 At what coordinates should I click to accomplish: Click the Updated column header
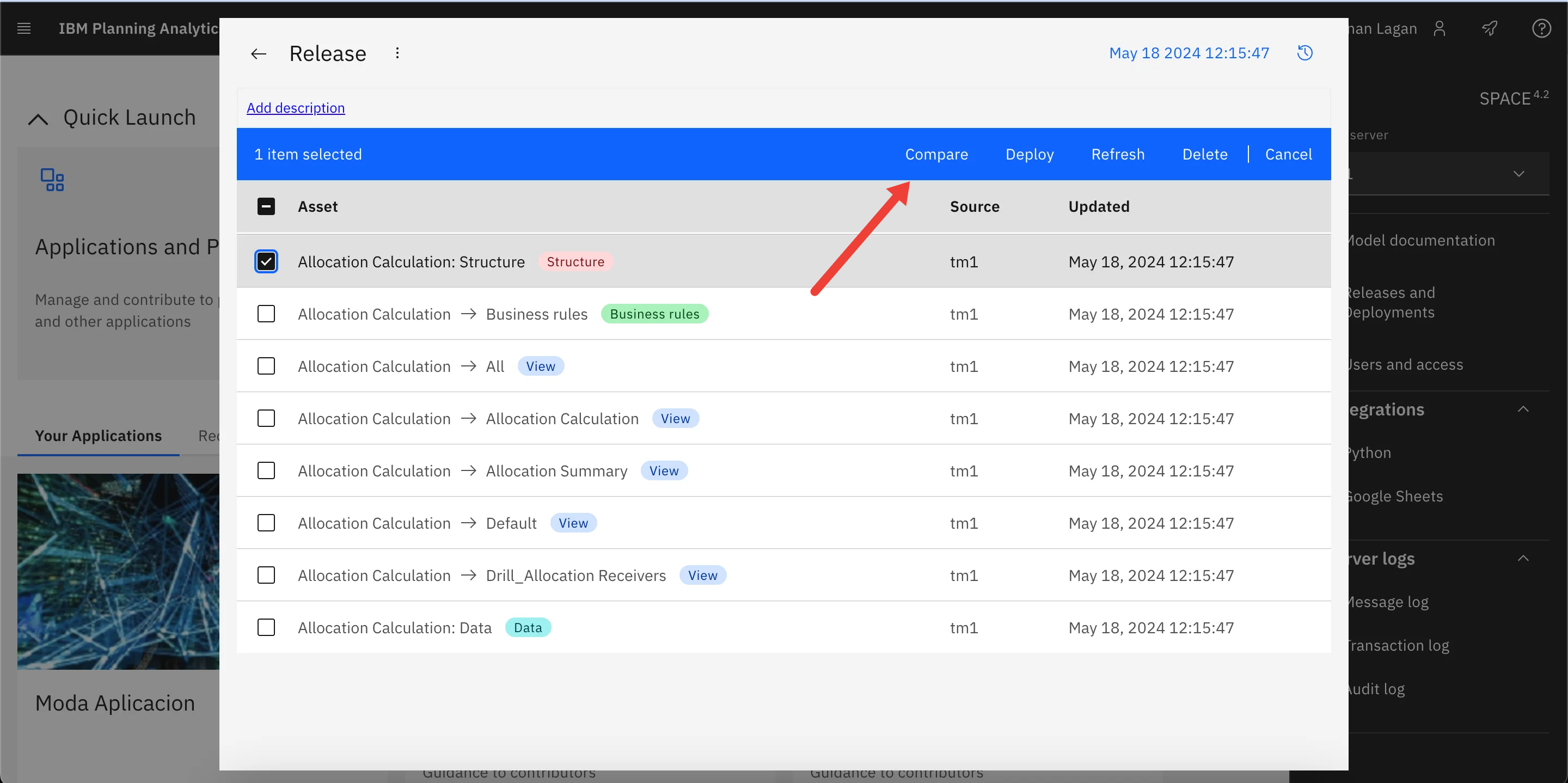(x=1099, y=206)
